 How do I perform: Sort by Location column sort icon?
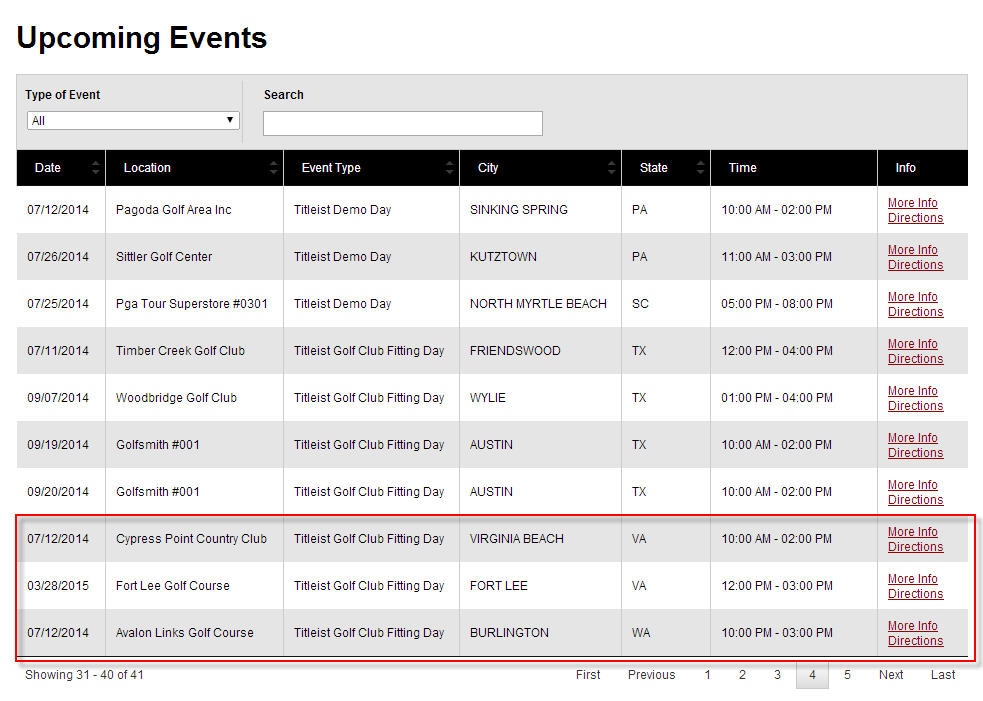tap(274, 168)
